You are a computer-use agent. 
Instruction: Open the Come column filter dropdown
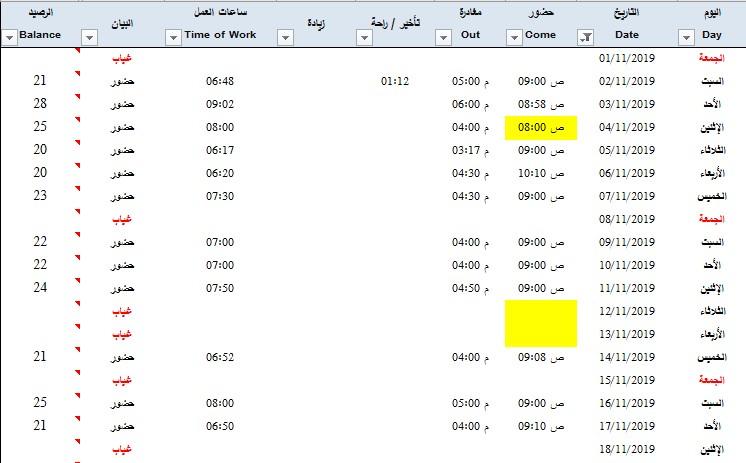(x=514, y=37)
